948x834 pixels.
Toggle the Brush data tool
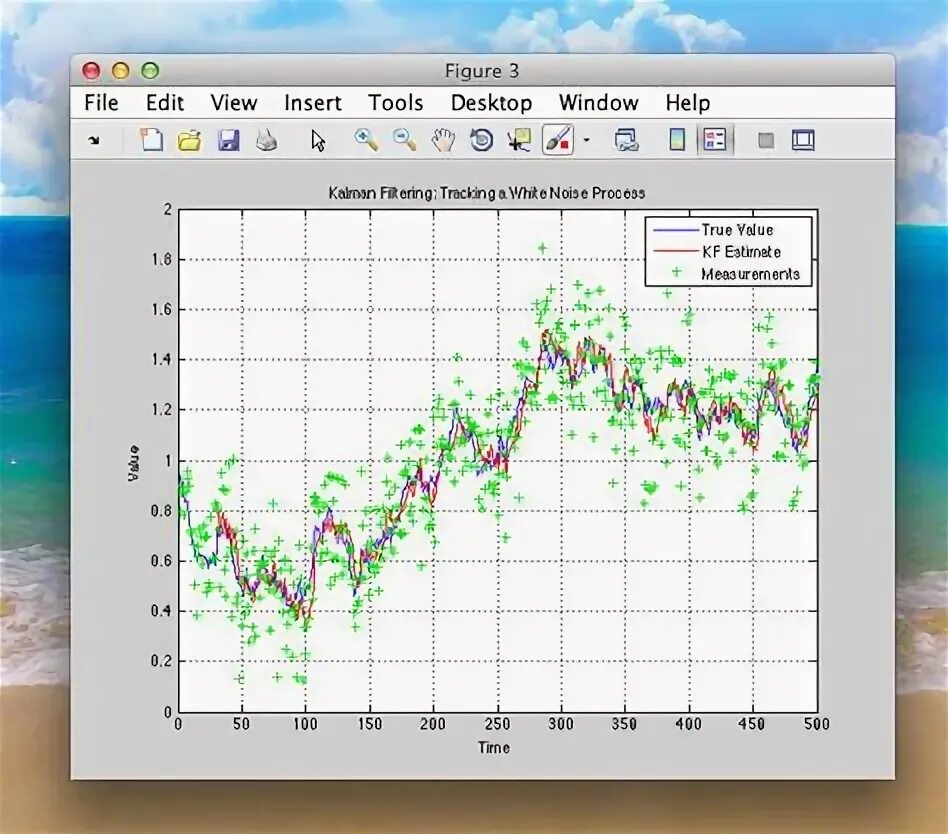coord(557,140)
